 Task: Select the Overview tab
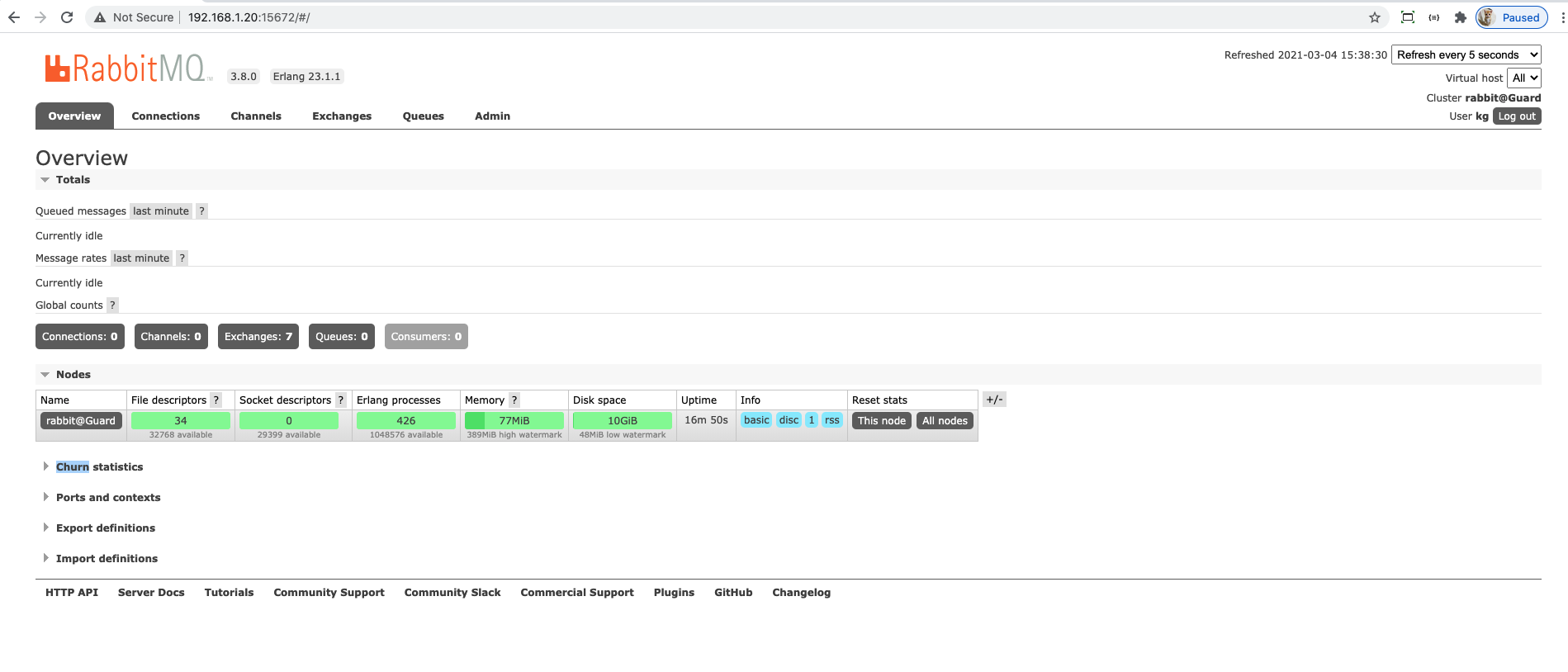coord(74,116)
